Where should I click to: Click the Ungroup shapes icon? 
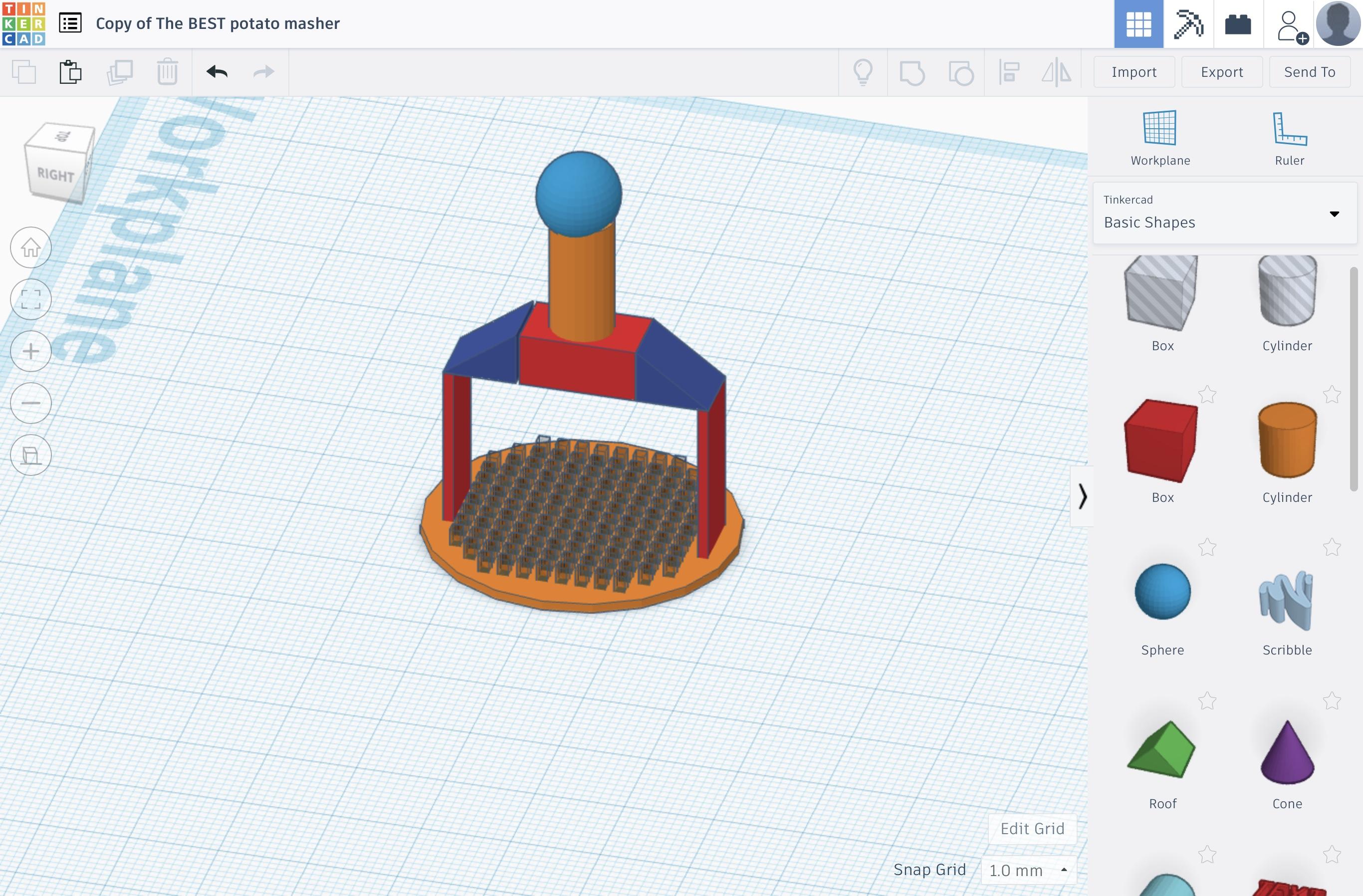960,73
